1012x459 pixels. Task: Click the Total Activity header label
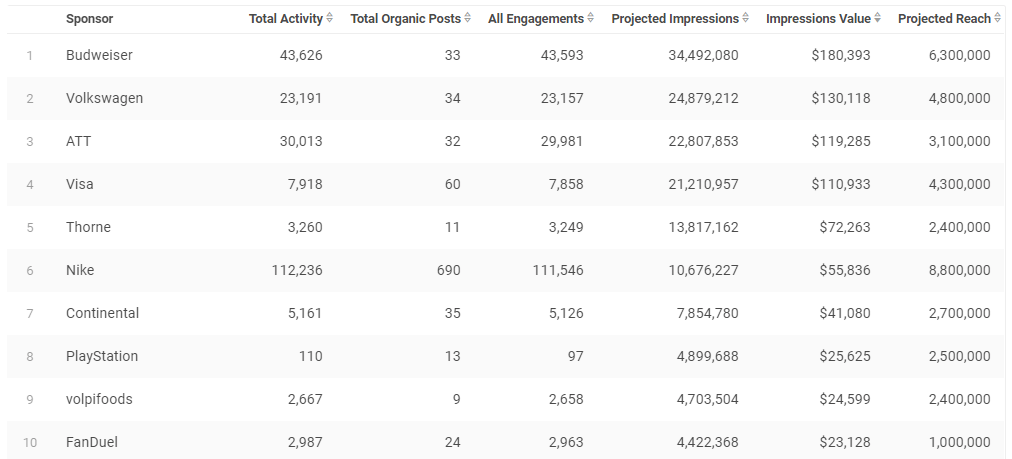[x=286, y=19]
